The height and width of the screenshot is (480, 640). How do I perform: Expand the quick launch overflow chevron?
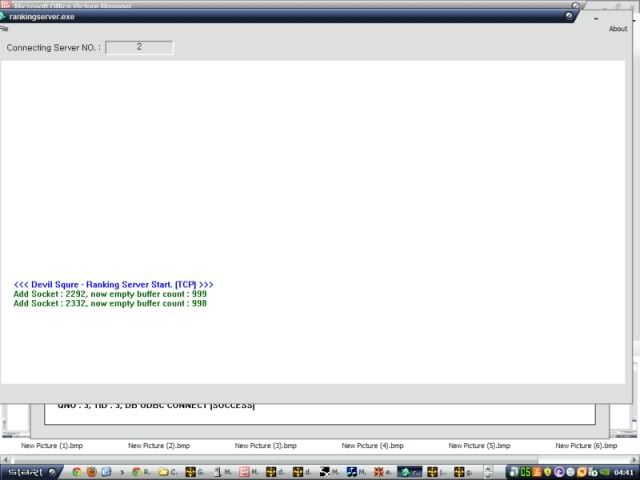tap(122, 471)
